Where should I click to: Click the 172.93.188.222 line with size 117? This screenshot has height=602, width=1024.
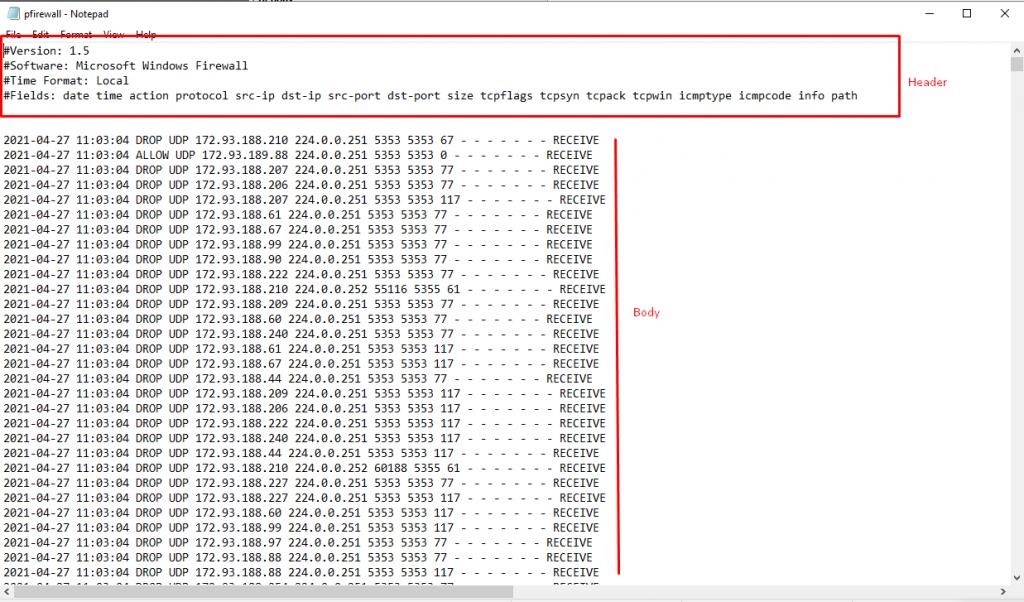(x=304, y=424)
